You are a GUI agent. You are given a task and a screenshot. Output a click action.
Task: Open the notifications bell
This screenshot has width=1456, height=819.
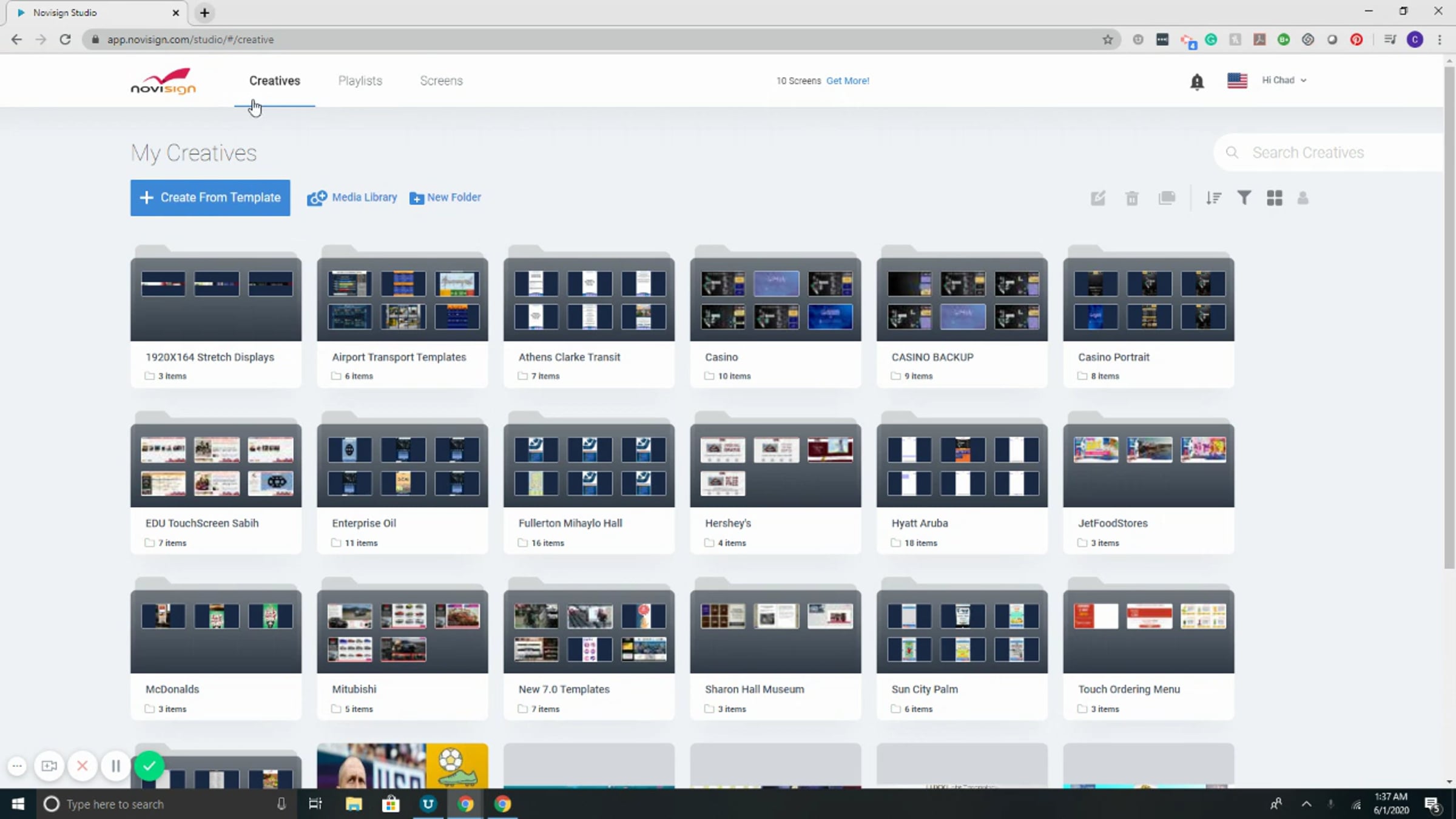tap(1196, 81)
